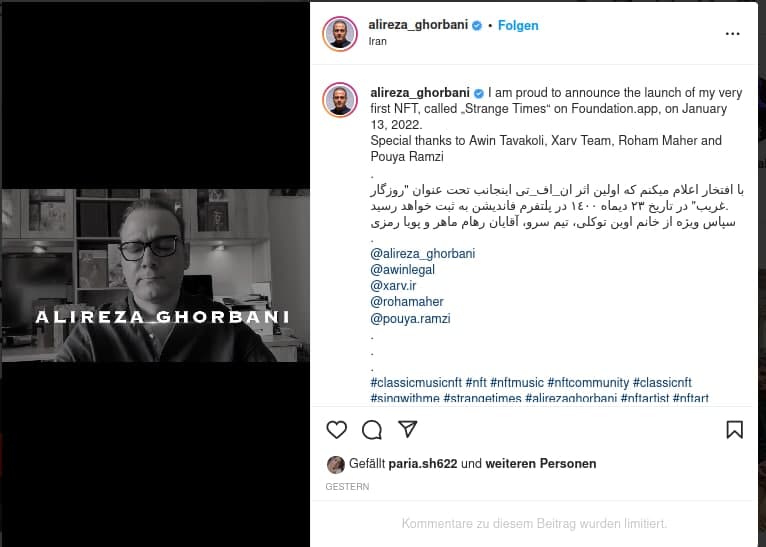Play the Alireza Ghorbani video

point(155,275)
